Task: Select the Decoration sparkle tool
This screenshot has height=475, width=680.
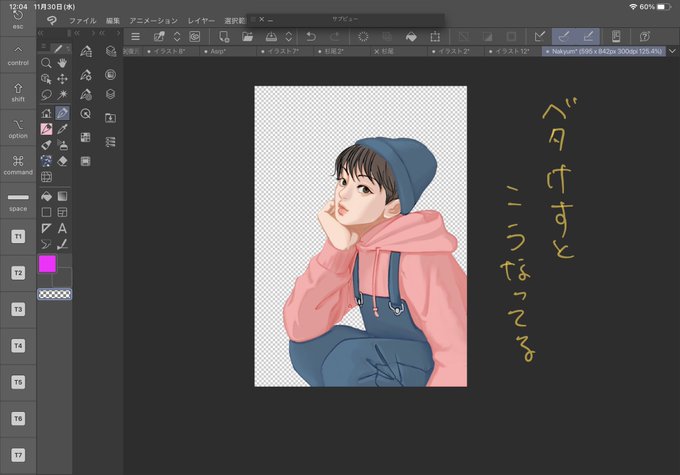Action: [x=46, y=161]
